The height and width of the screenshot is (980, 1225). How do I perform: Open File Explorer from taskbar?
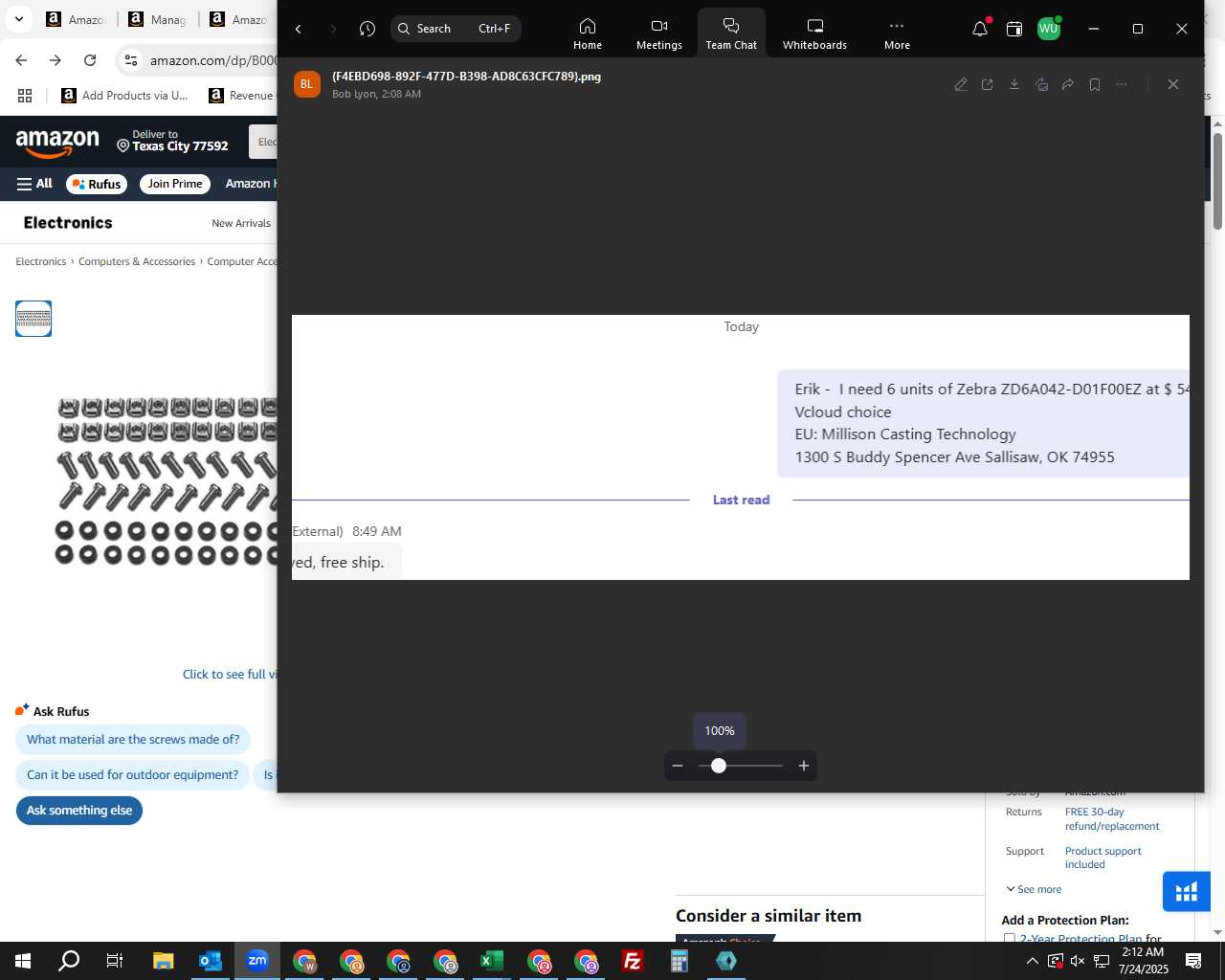point(163,961)
